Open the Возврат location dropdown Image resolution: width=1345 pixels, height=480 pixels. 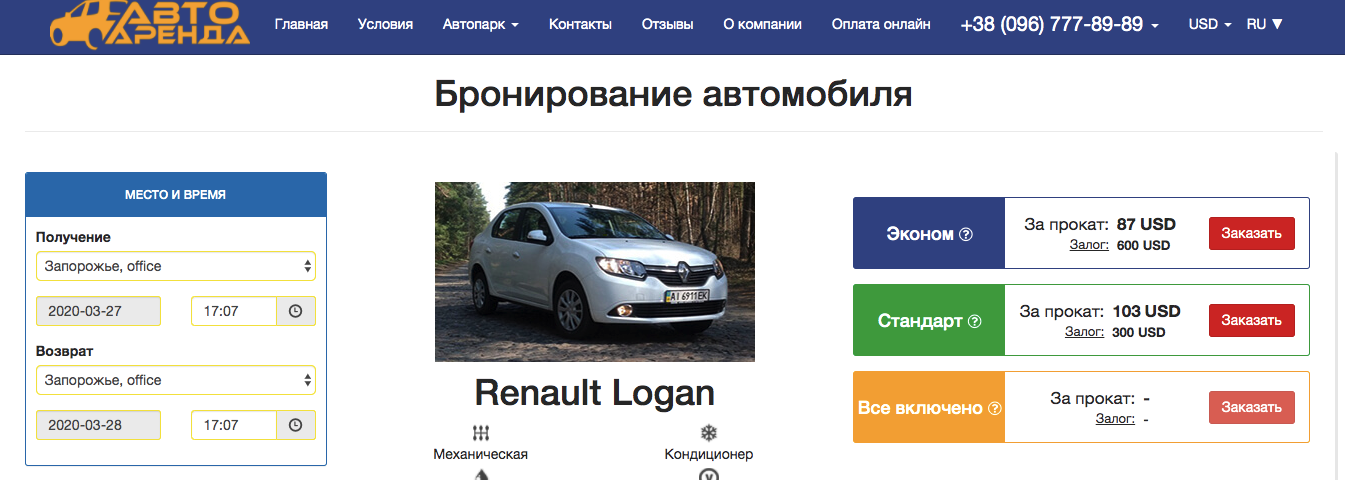pos(176,380)
